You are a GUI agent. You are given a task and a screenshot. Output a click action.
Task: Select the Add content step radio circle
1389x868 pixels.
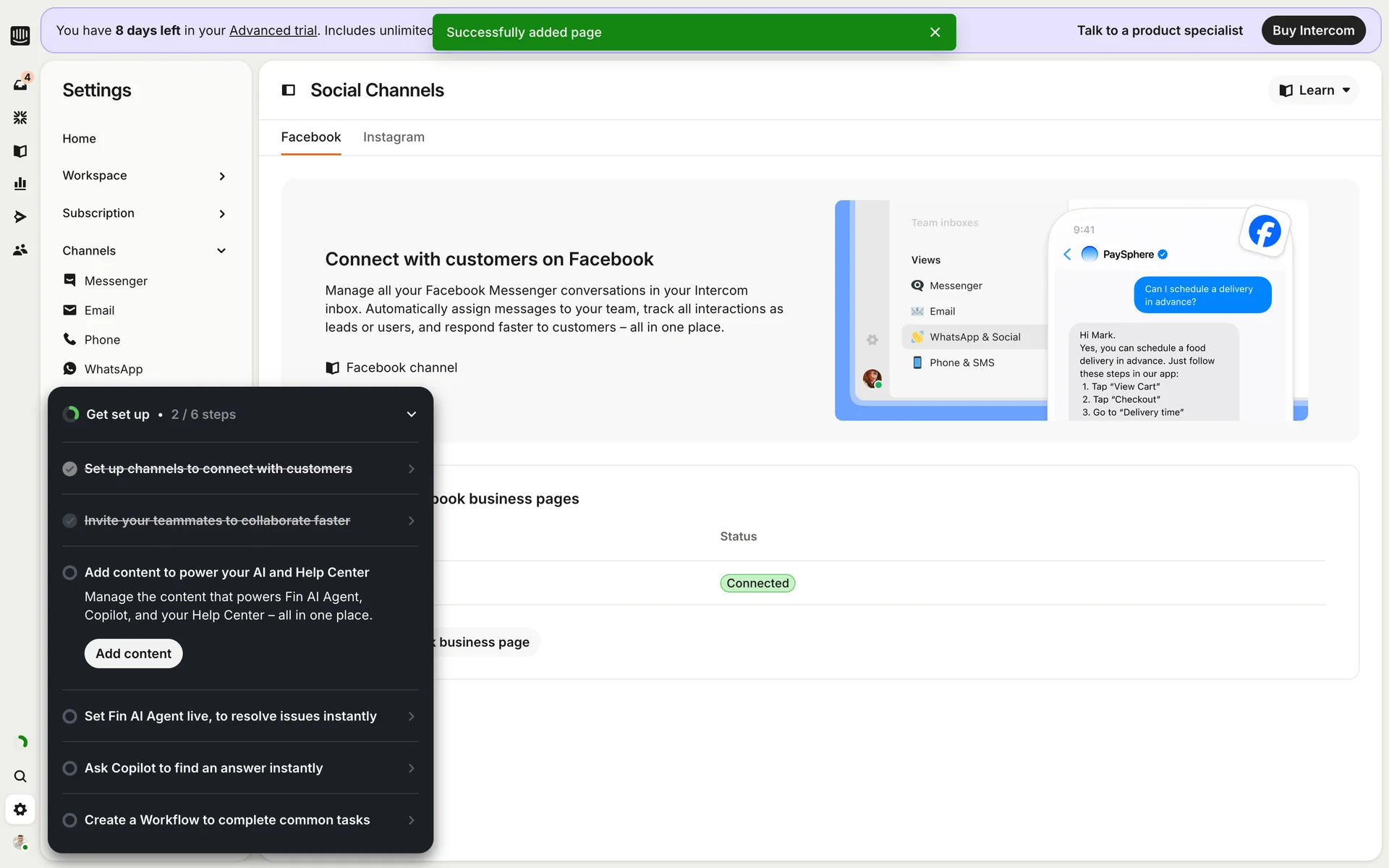[x=70, y=573]
